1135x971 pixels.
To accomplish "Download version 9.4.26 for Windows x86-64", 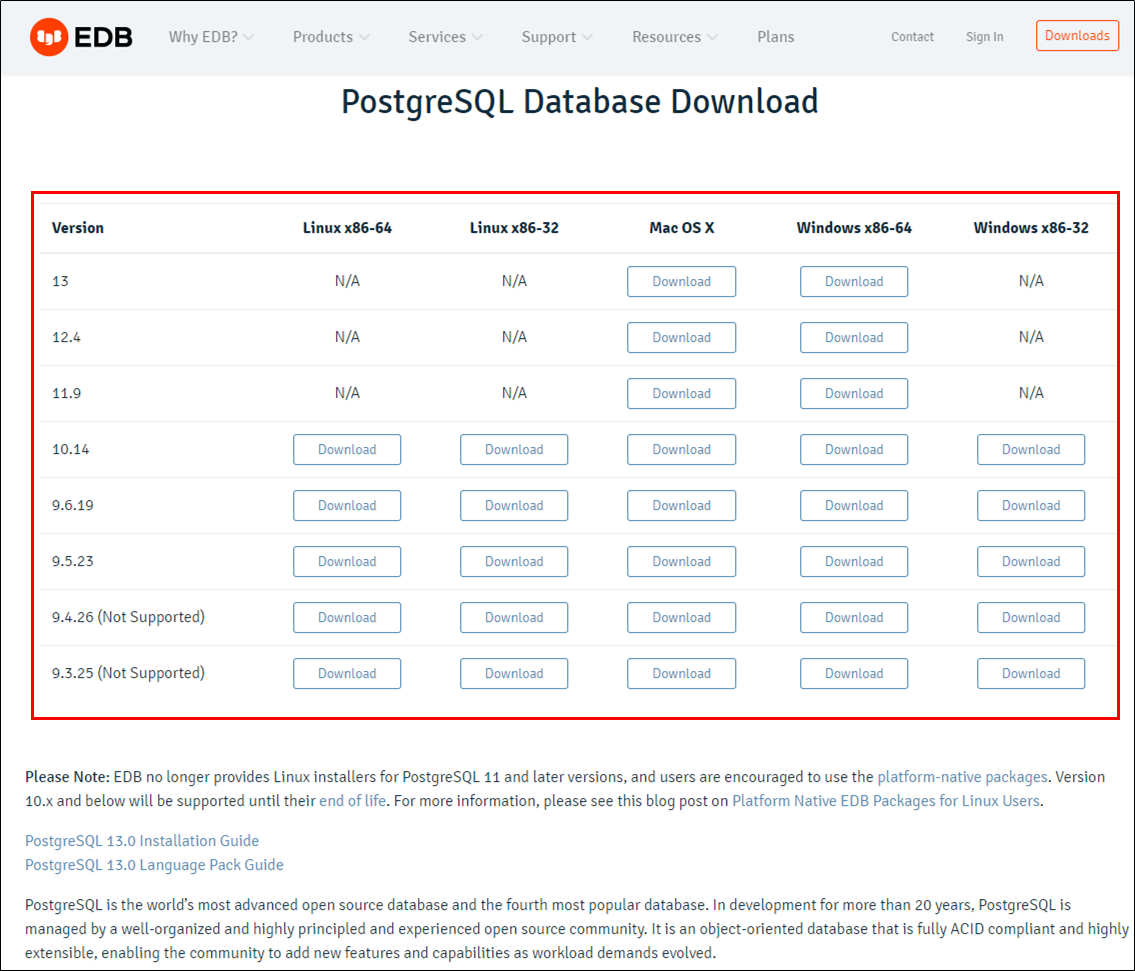I will (854, 618).
